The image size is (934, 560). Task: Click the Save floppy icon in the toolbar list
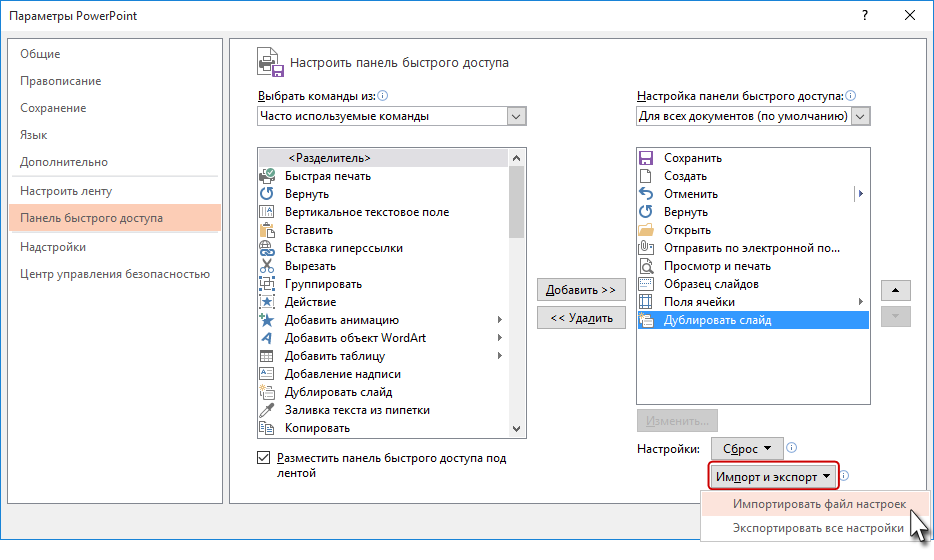pos(646,158)
